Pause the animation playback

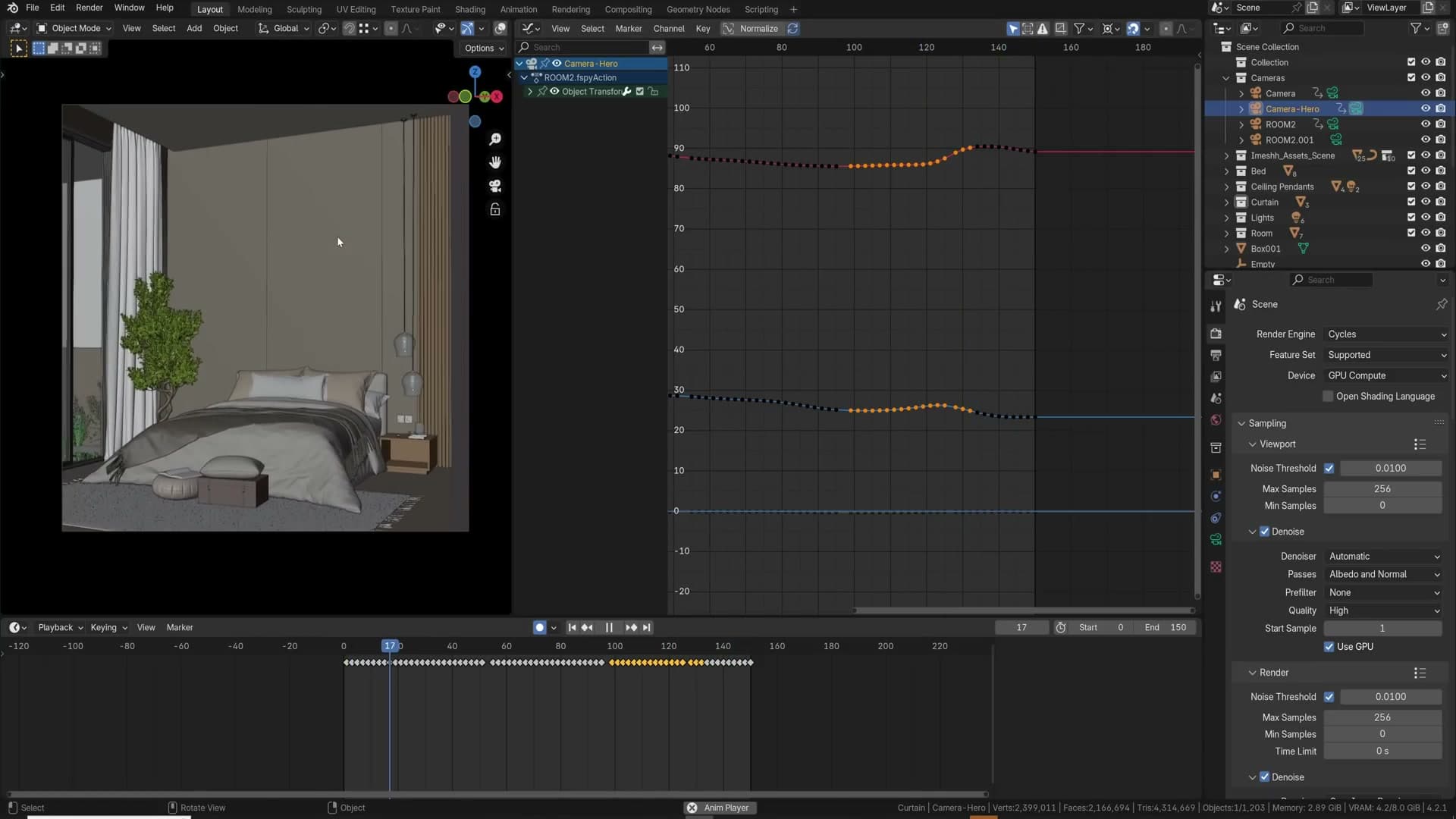pyautogui.click(x=608, y=628)
